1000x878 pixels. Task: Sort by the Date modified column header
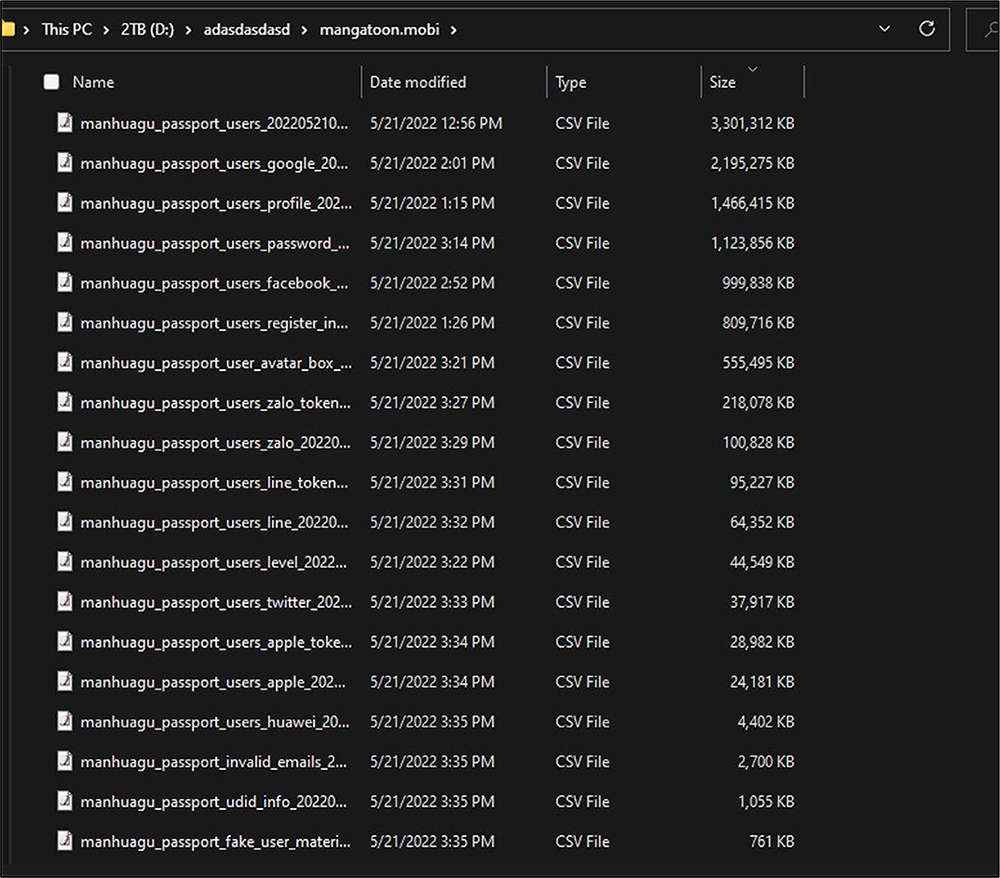point(418,82)
